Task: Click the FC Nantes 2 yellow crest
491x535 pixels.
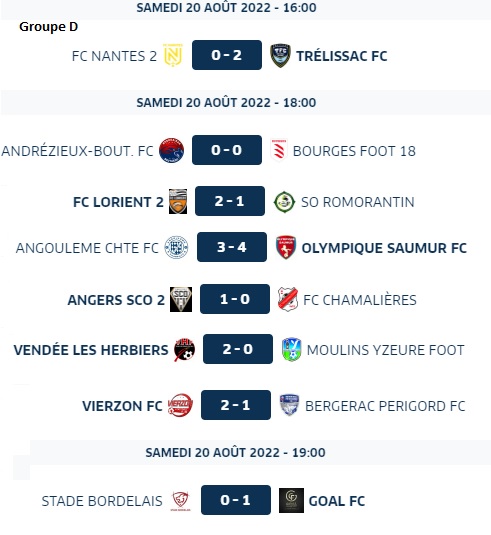Action: pos(173,55)
